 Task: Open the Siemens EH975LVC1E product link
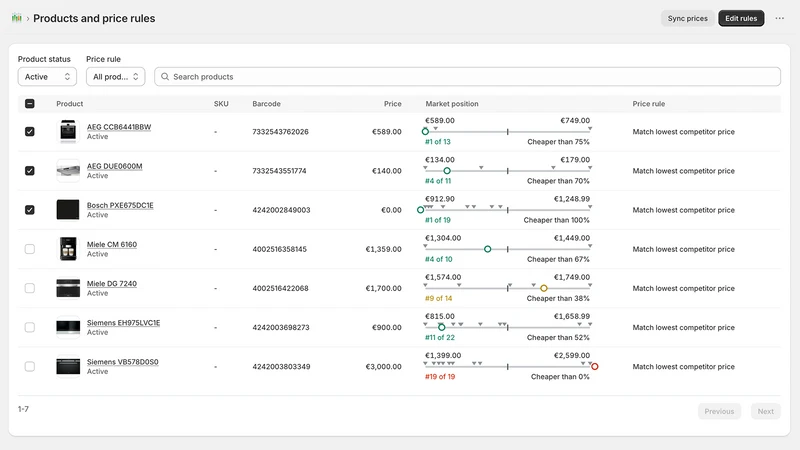(123, 323)
